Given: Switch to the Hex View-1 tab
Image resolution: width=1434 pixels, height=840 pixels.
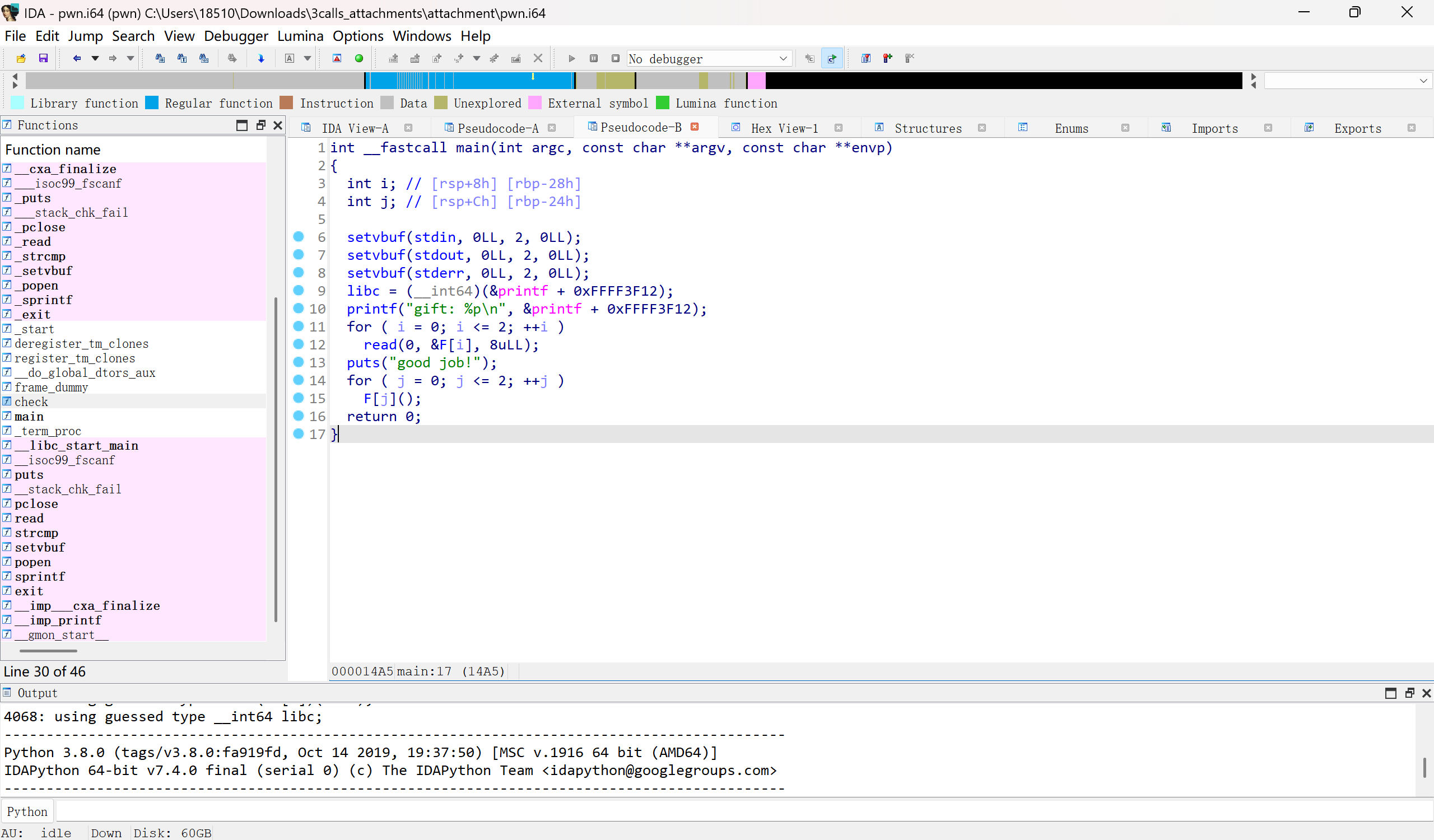Looking at the screenshot, I should click(x=784, y=129).
